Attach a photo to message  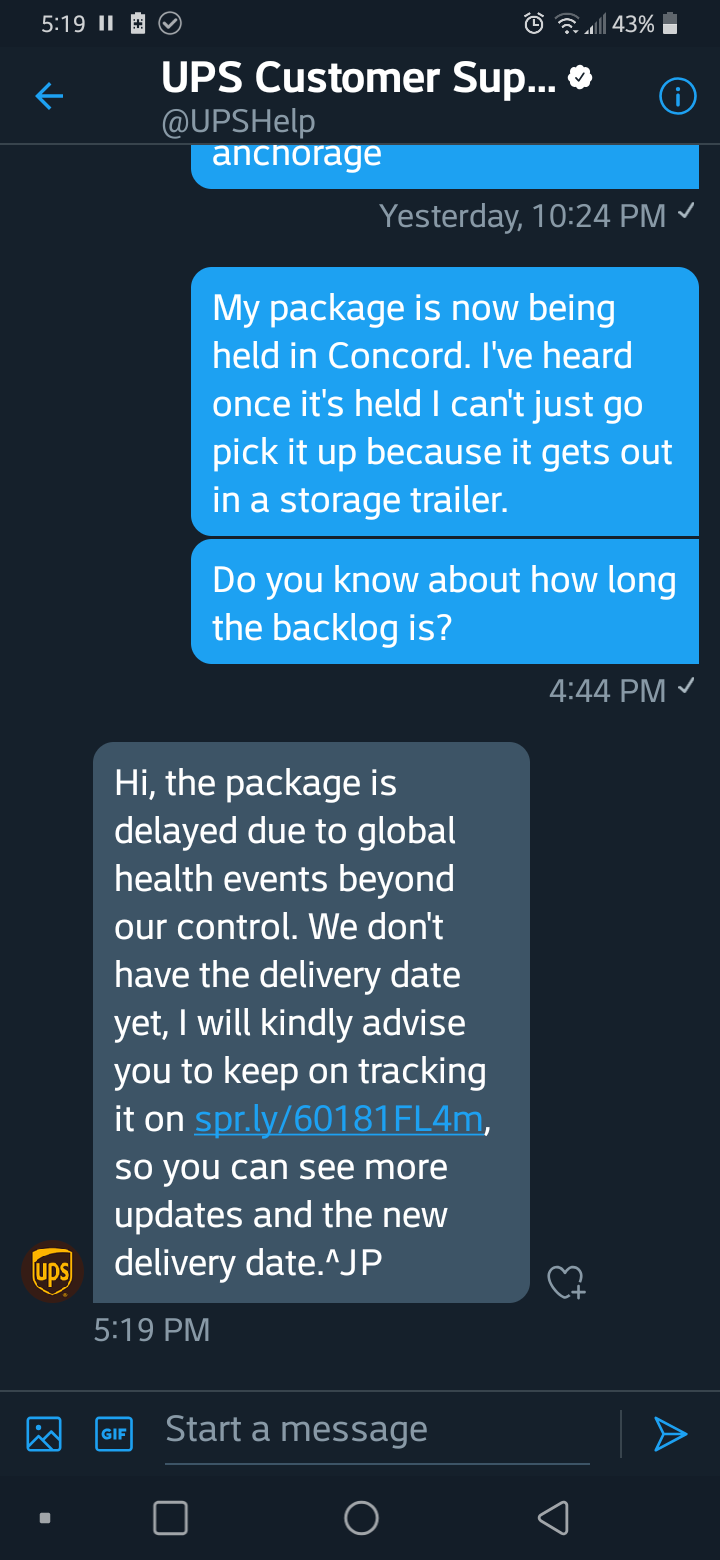click(x=44, y=1434)
